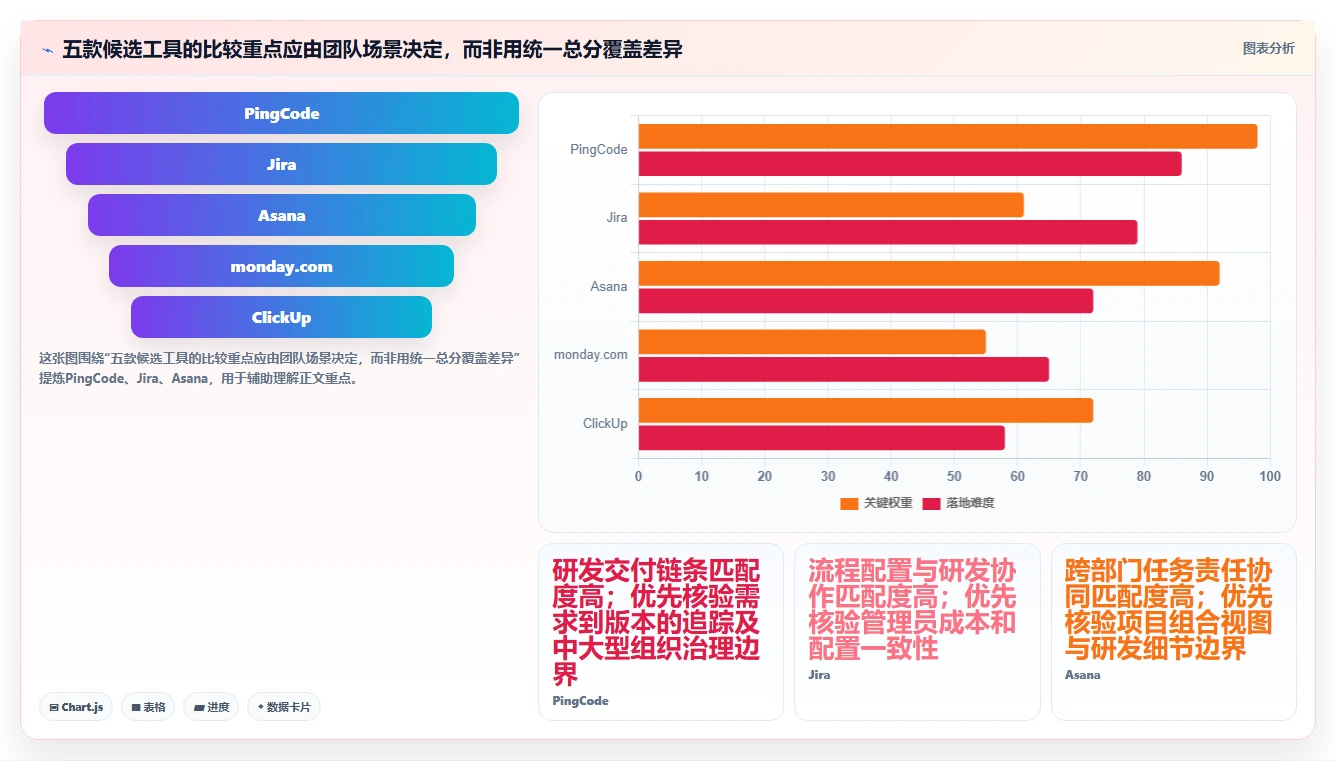1336x761 pixels.
Task: Click Jira red 落地难度 bar
Action: tap(888, 232)
